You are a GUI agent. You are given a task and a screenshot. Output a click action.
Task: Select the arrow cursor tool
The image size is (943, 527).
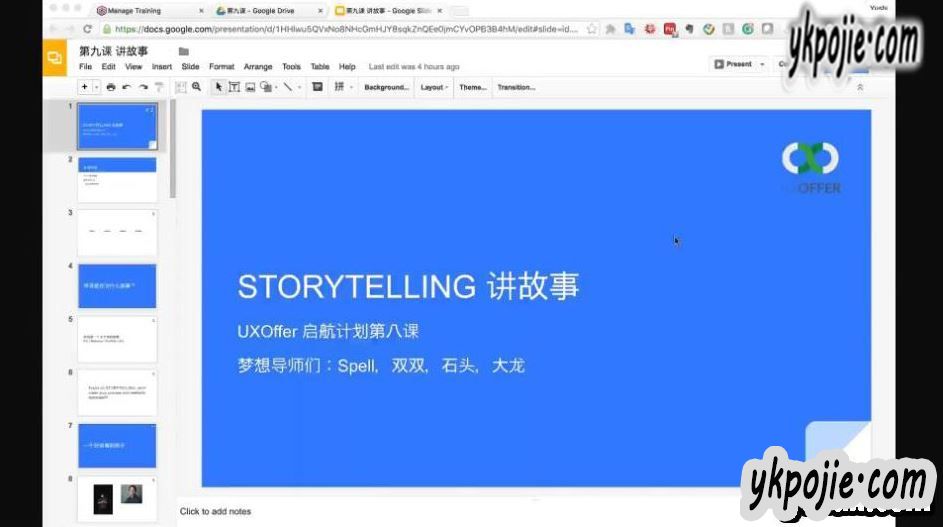(219, 88)
